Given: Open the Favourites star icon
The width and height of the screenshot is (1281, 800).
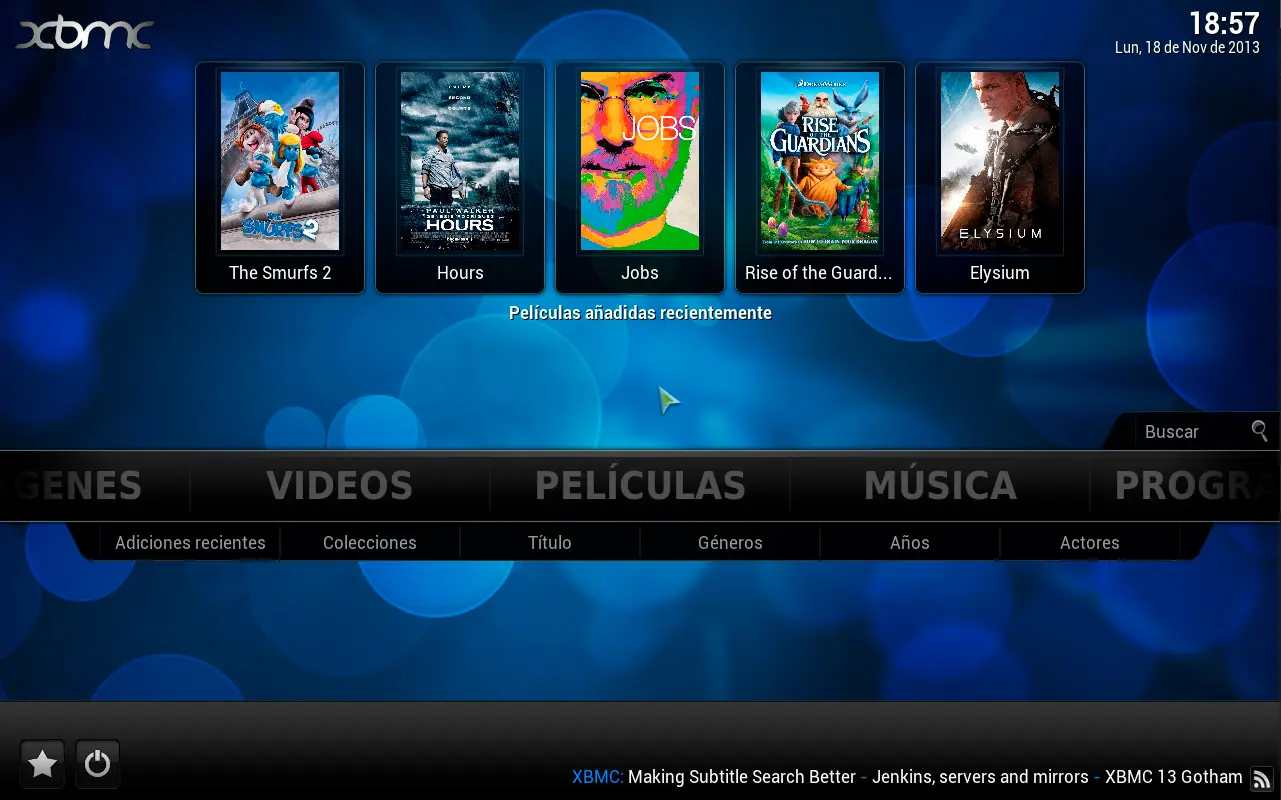Looking at the screenshot, I should [x=42, y=765].
